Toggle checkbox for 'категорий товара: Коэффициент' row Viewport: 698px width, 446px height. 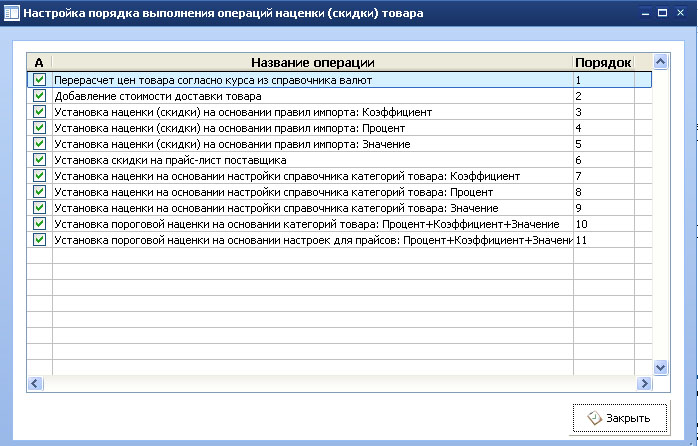point(39,176)
